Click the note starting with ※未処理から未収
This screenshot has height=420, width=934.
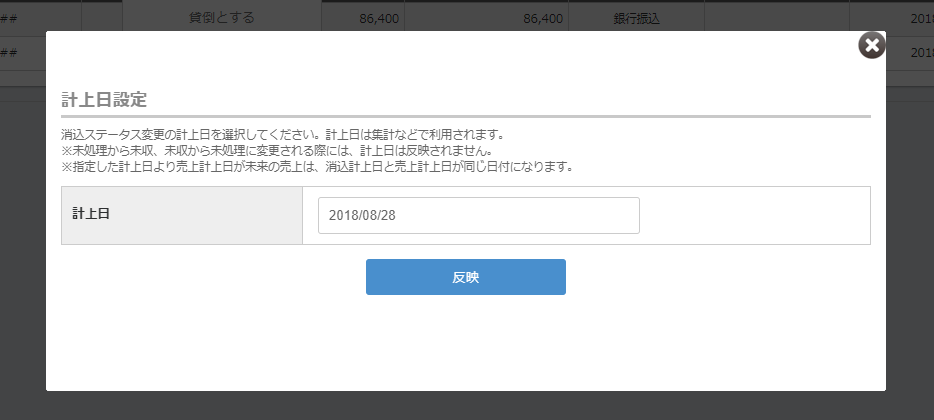[276, 150]
